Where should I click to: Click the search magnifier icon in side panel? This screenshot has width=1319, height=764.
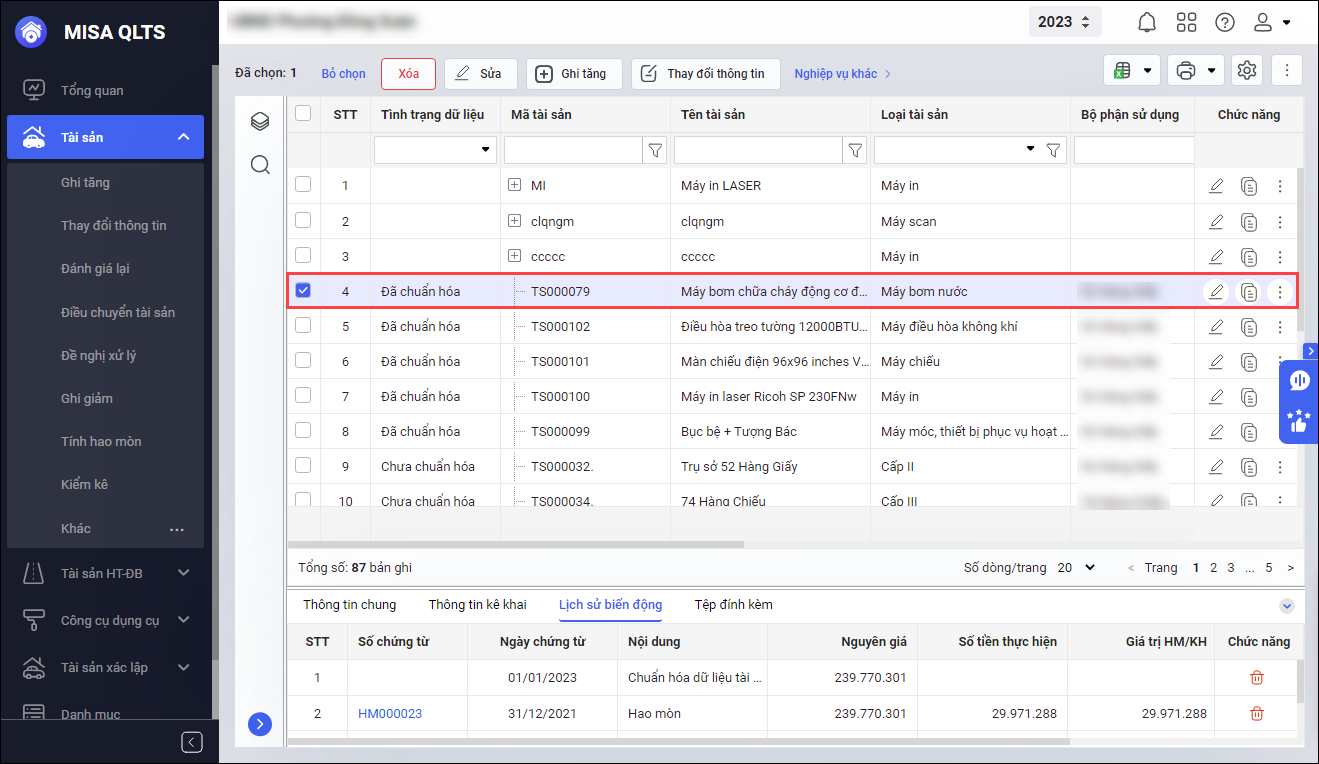pyautogui.click(x=260, y=165)
